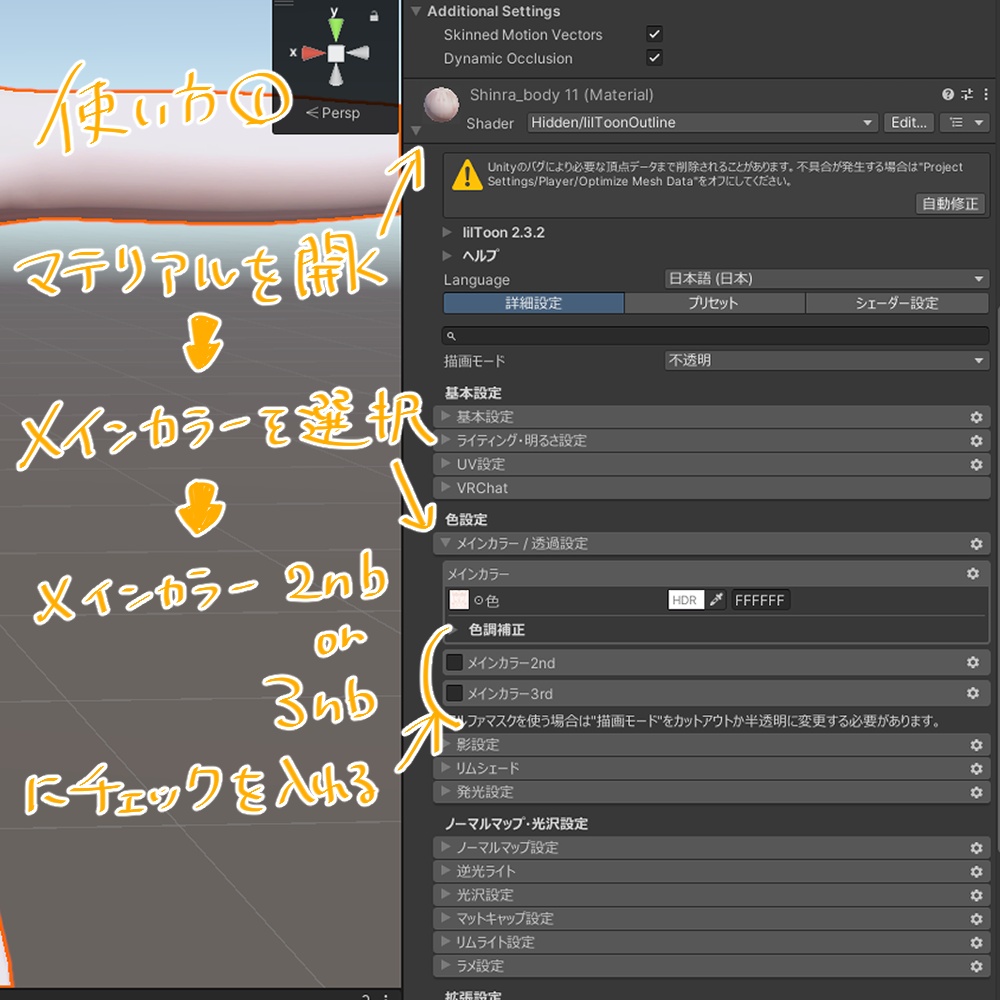The height and width of the screenshot is (1000, 1000).
Task: Expand the ノーマルマップ設定 row
Action: (x=712, y=848)
